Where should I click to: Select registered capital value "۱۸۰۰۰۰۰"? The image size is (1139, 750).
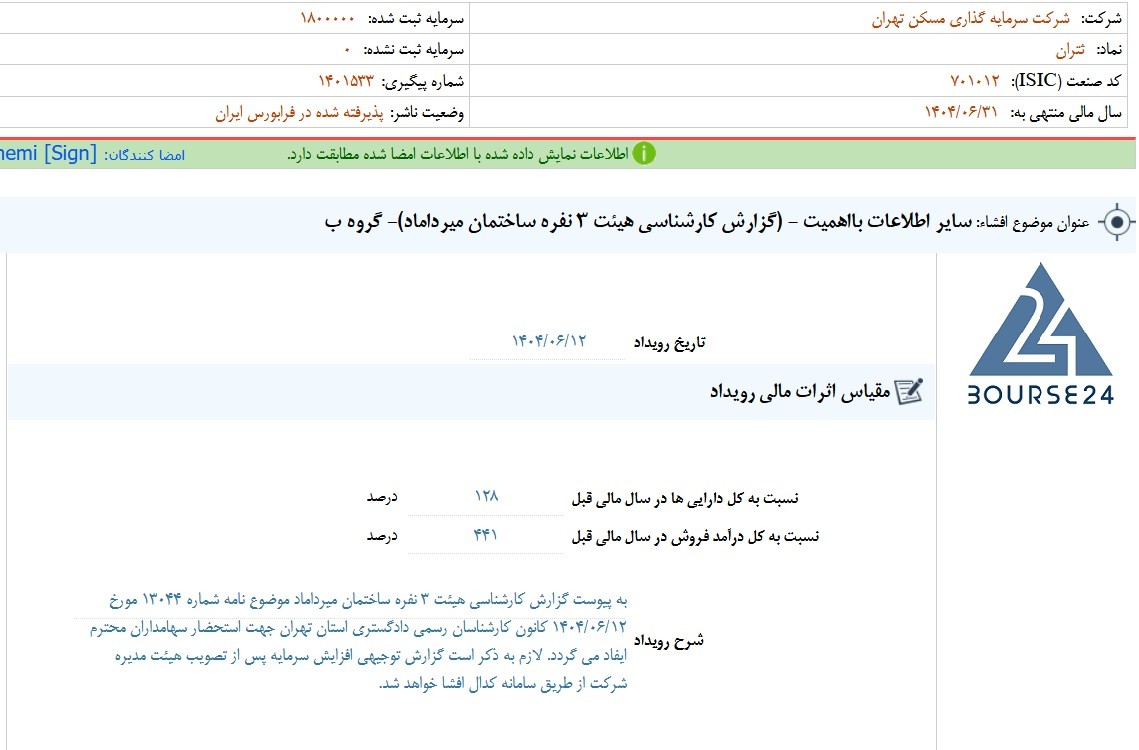pos(328,19)
